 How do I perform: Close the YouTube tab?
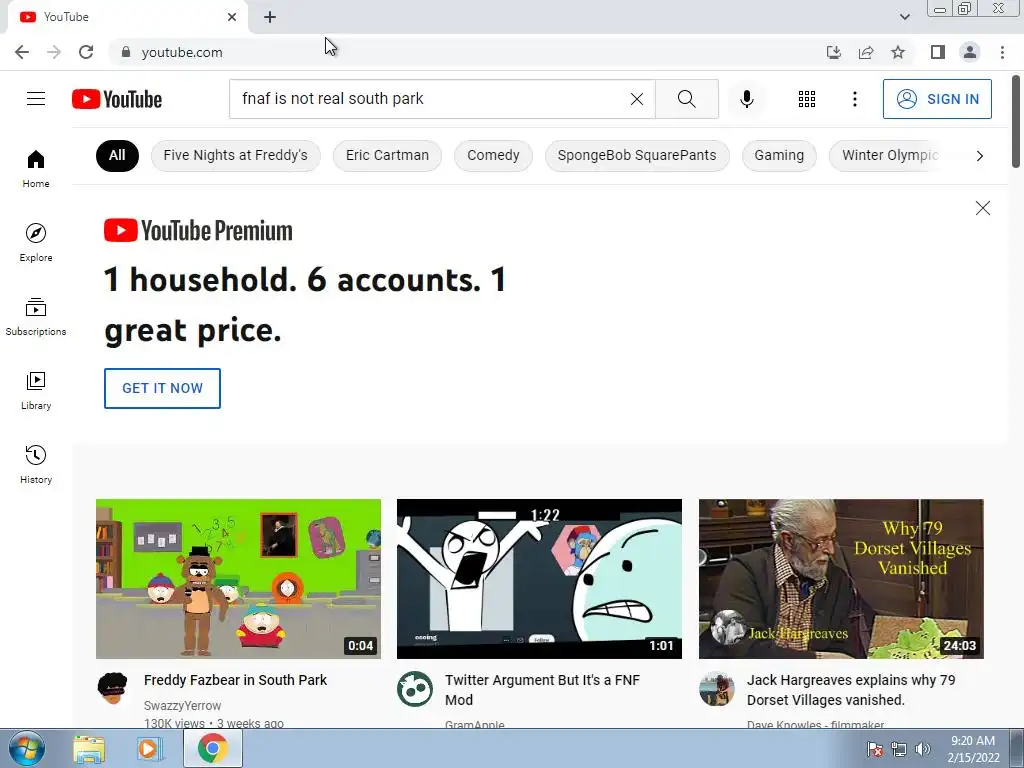tap(232, 17)
